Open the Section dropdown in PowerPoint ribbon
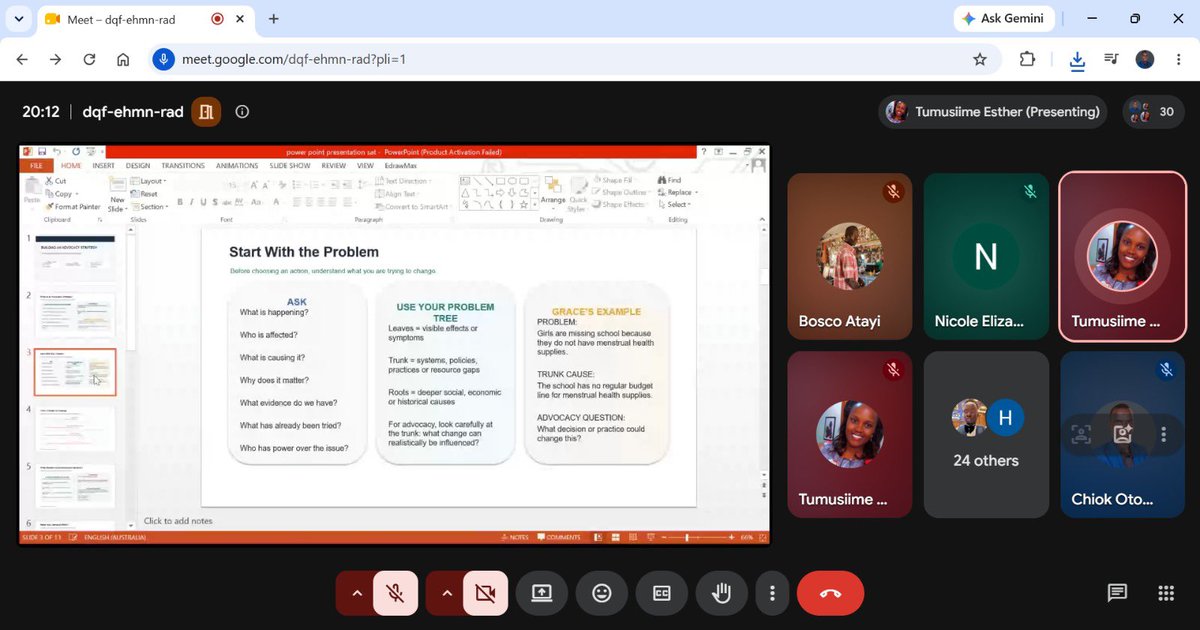This screenshot has width=1200, height=630. pyautogui.click(x=153, y=207)
